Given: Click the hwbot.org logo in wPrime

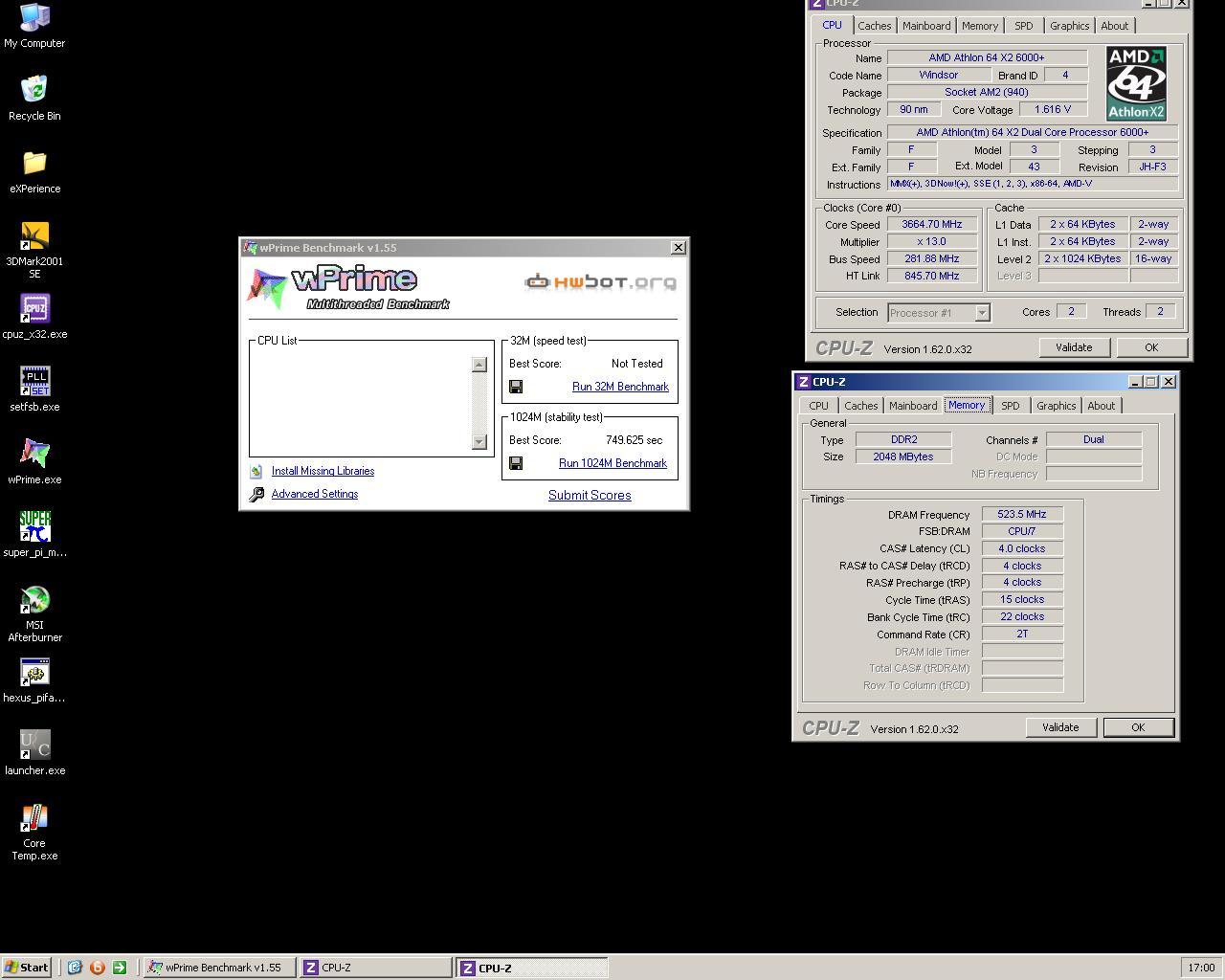Looking at the screenshot, I should (x=600, y=281).
